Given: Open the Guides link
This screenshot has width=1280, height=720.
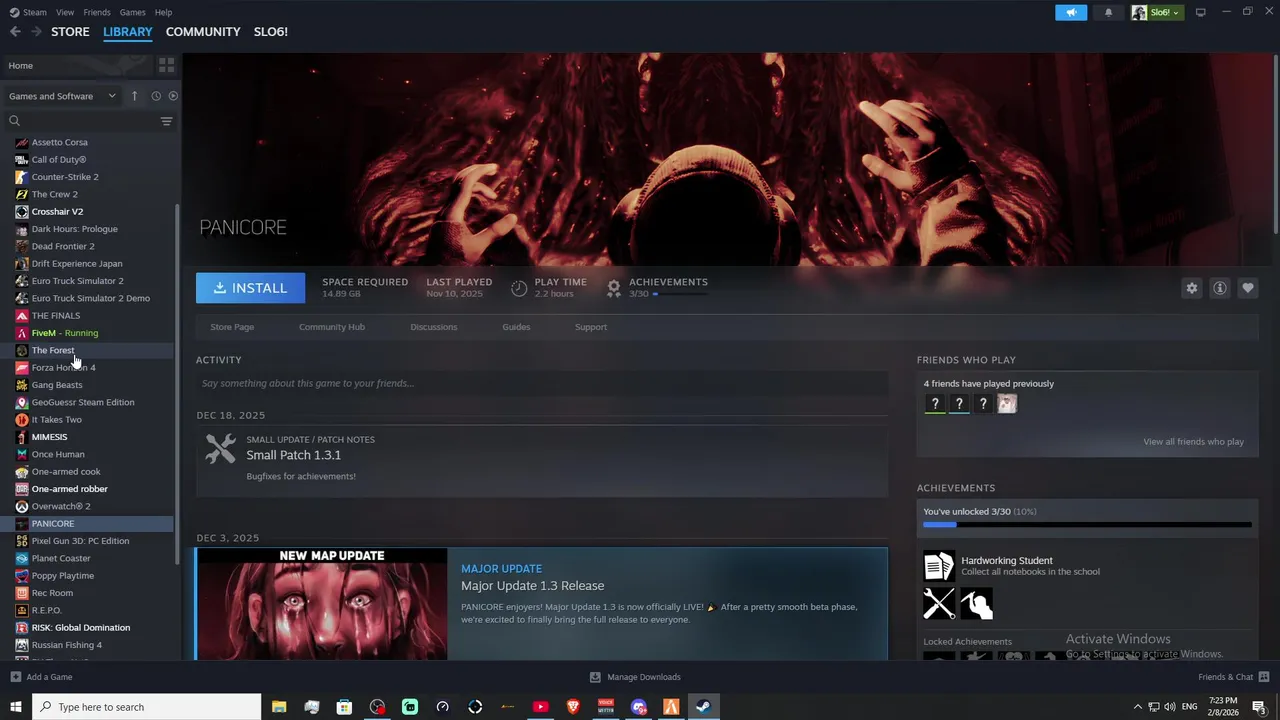Looking at the screenshot, I should point(516,327).
